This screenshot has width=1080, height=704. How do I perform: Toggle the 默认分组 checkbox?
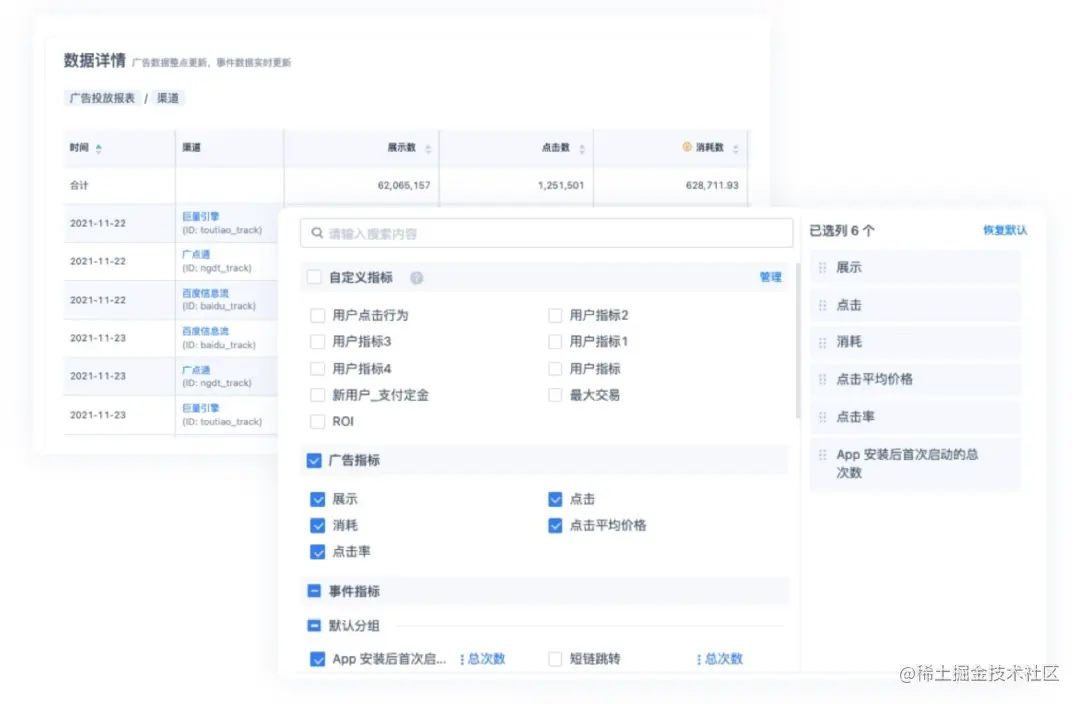point(314,625)
